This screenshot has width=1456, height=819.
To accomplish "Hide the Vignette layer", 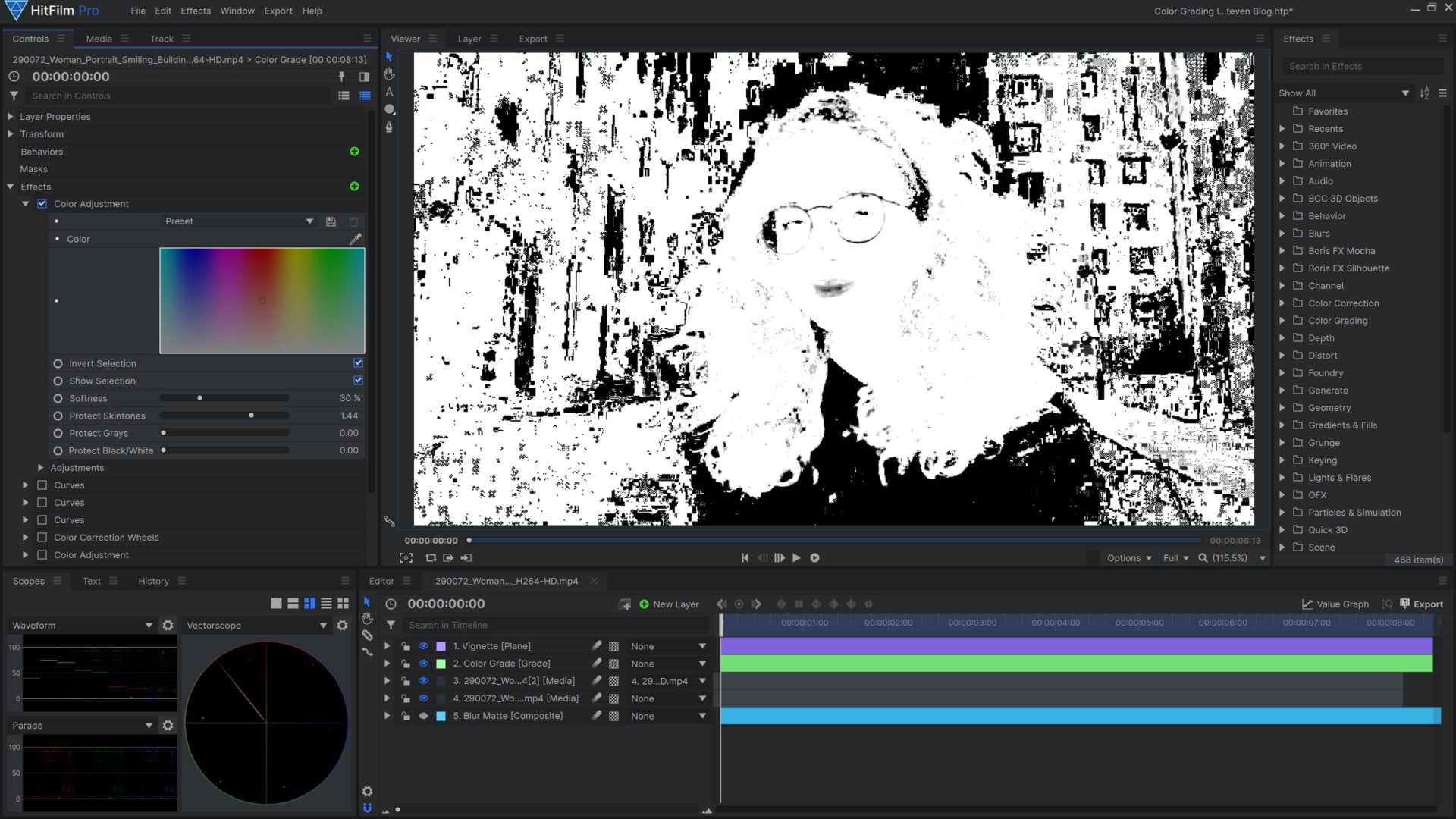I will 424,646.
